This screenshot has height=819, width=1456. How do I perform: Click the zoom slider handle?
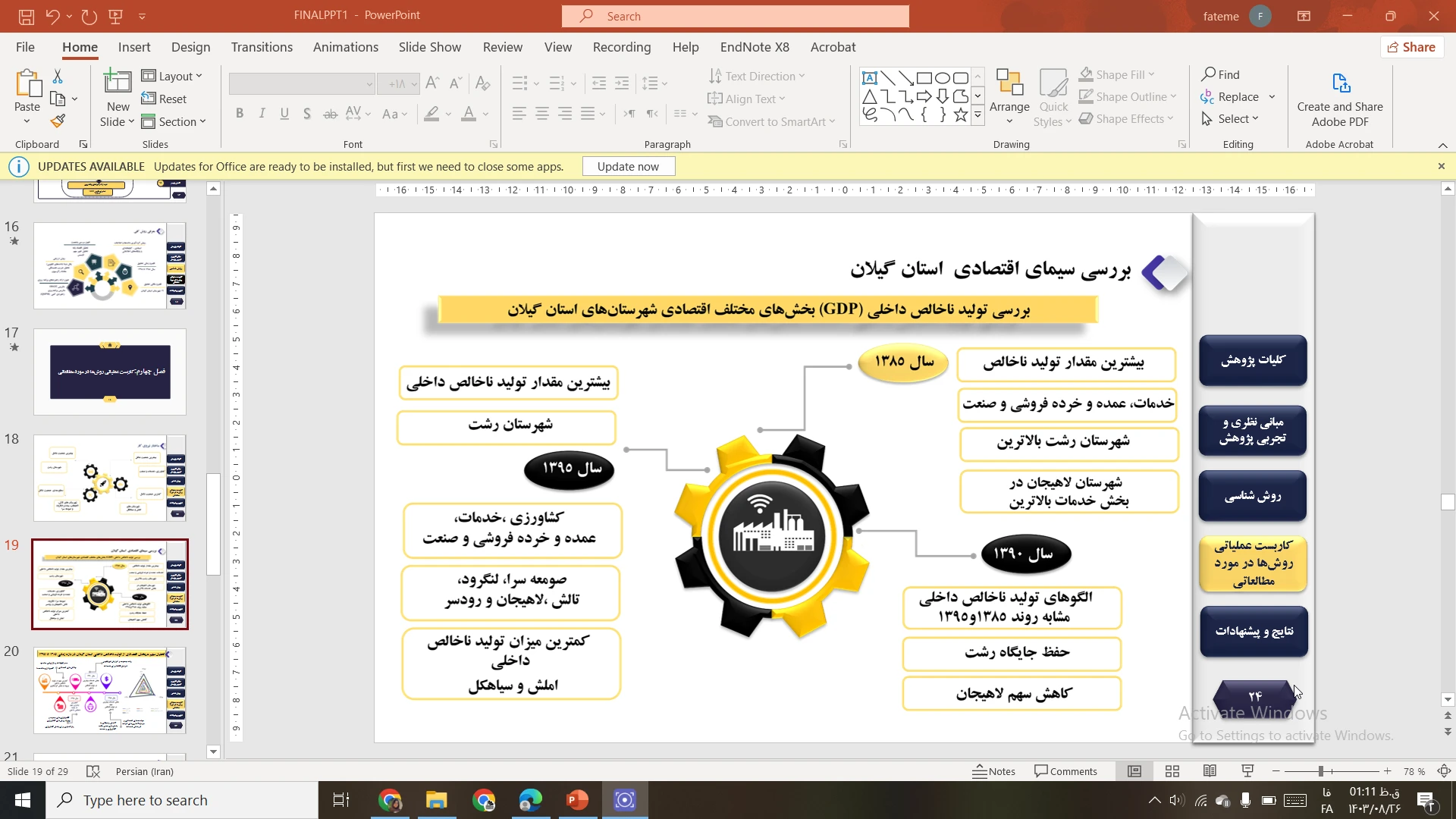pos(1320,771)
